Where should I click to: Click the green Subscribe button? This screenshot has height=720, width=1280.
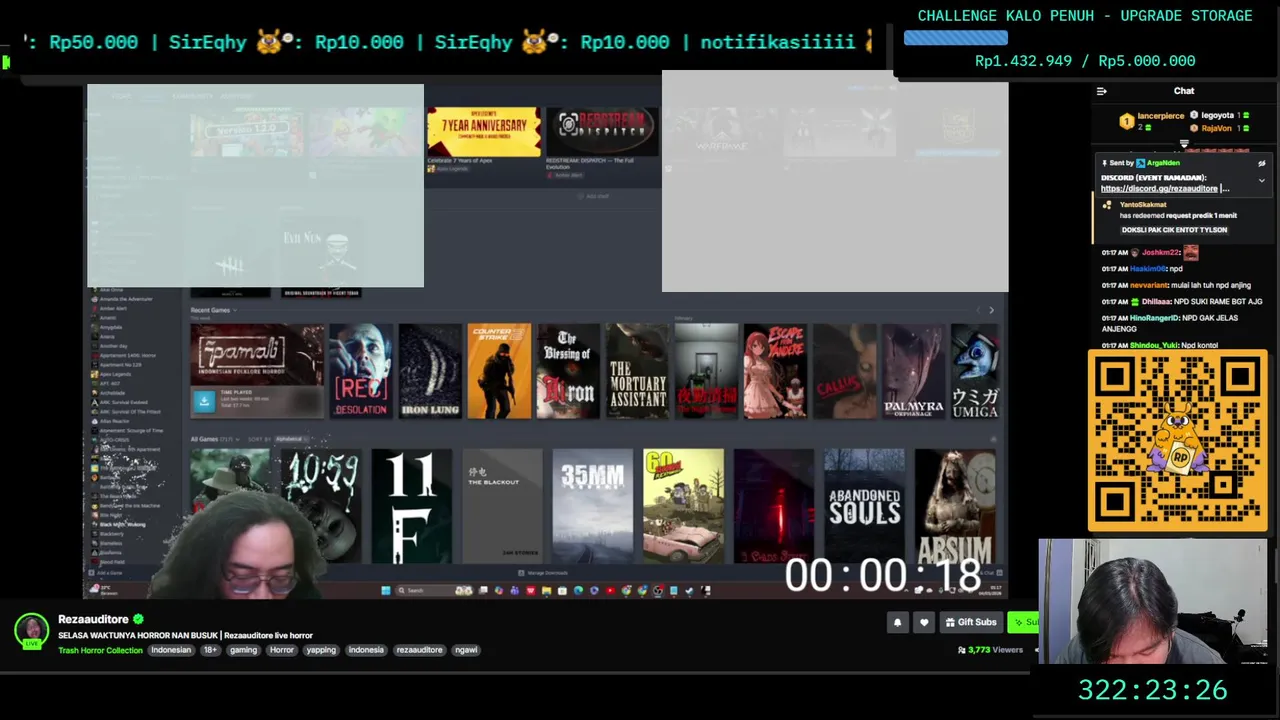[x=1023, y=622]
